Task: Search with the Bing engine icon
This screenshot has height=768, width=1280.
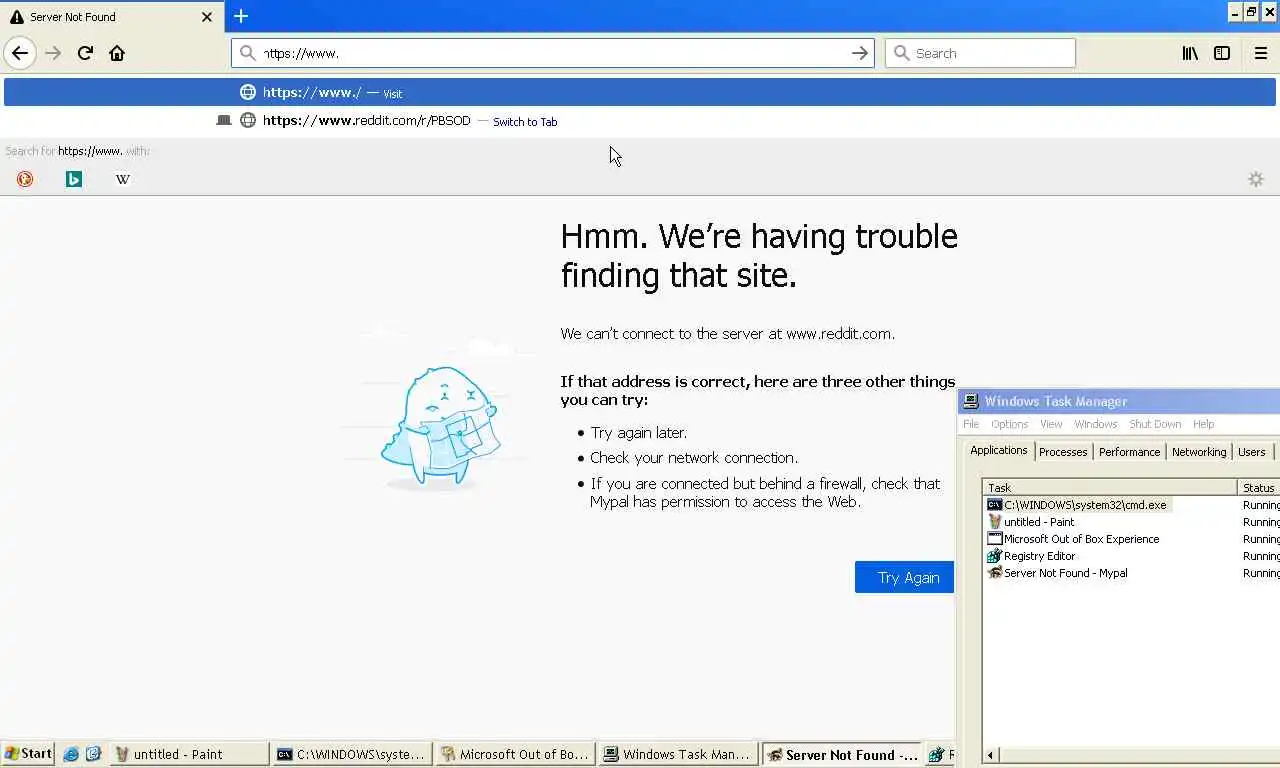Action: (74, 179)
